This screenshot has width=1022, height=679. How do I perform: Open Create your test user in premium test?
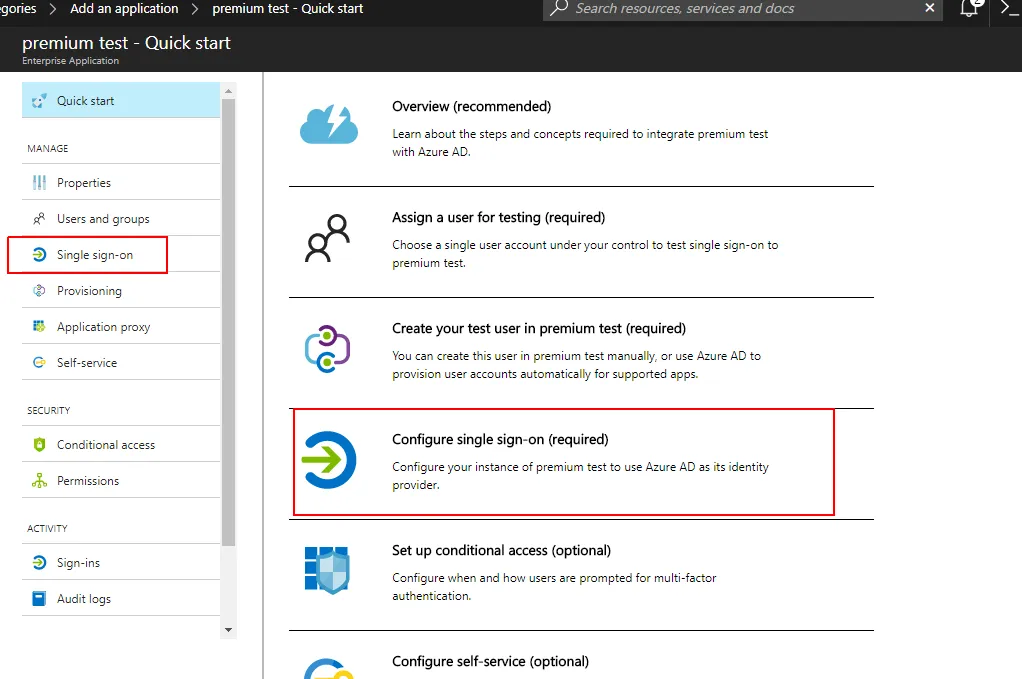[539, 328]
